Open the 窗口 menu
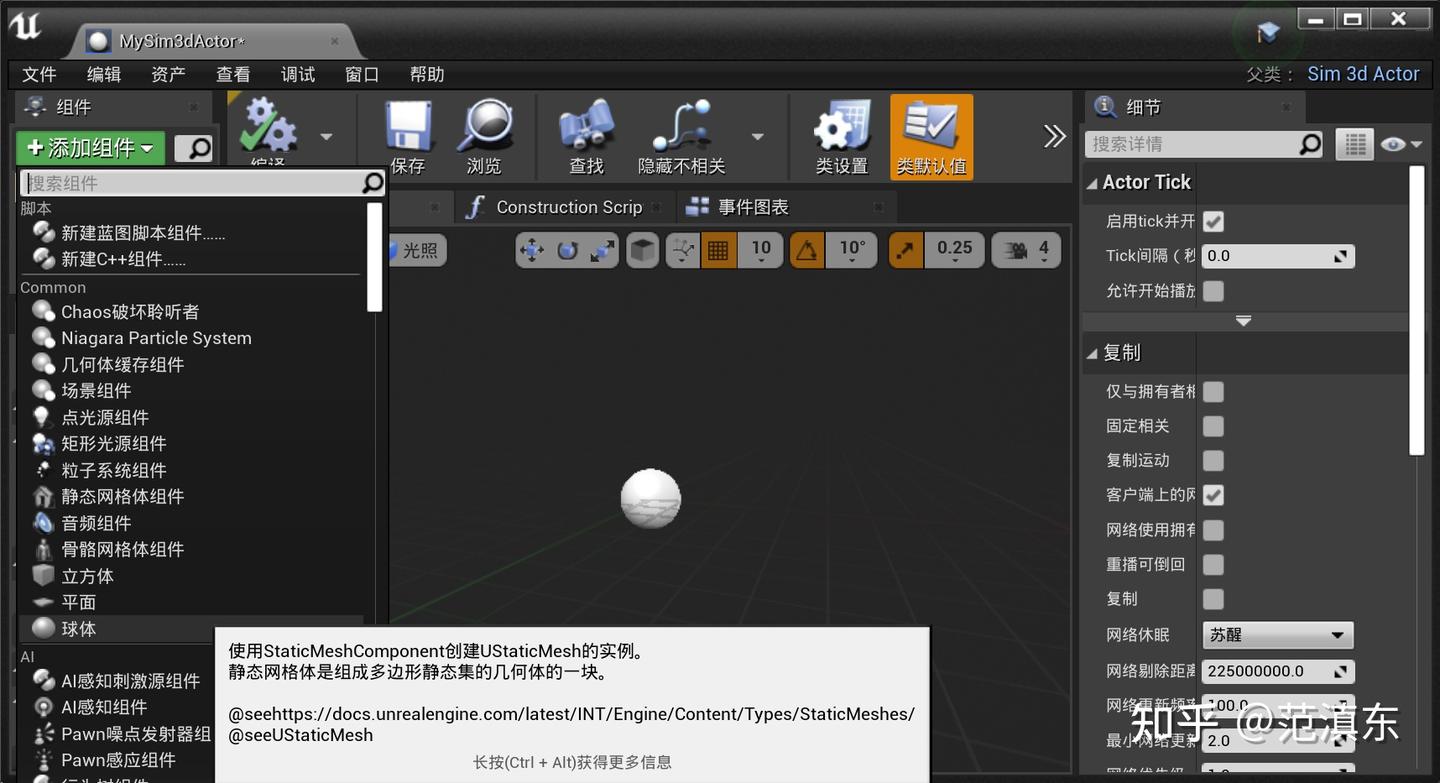Image resolution: width=1440 pixels, height=783 pixels. tap(361, 74)
